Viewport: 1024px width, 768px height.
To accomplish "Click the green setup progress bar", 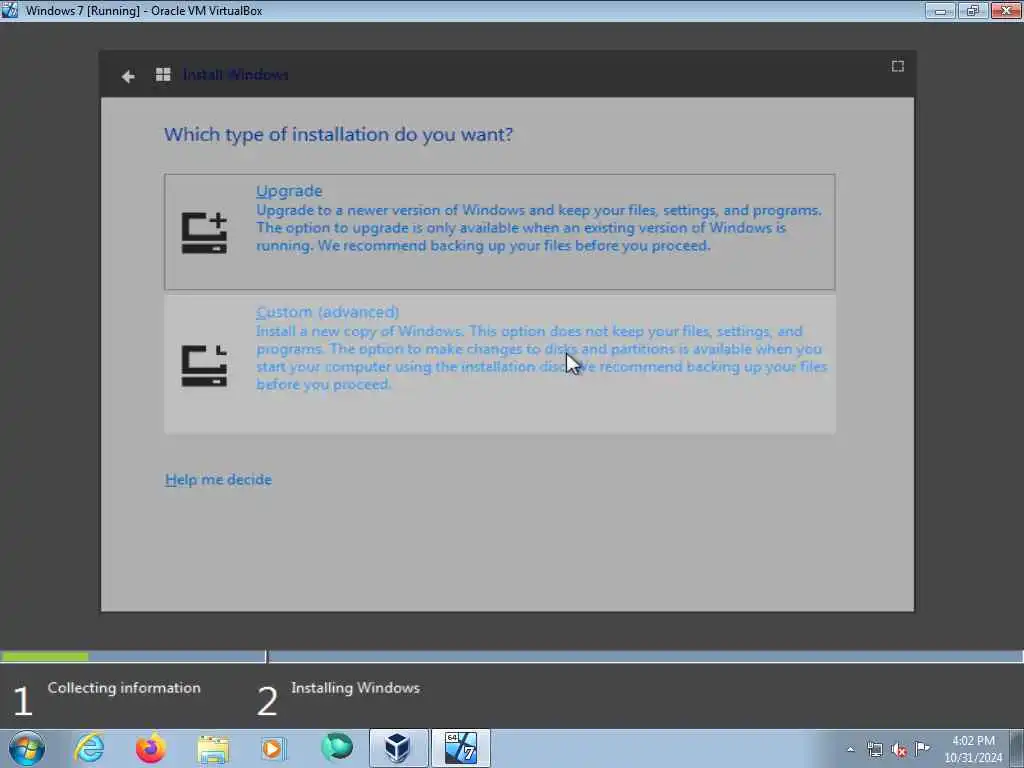I will 44,656.
